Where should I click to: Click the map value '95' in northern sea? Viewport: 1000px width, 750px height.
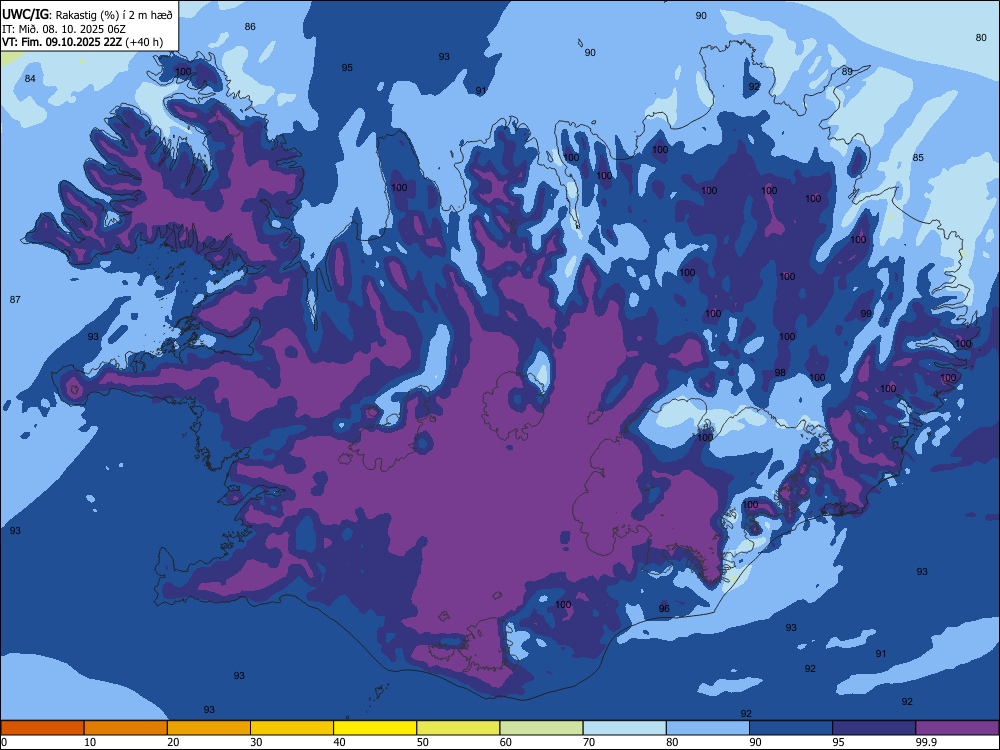[x=347, y=67]
